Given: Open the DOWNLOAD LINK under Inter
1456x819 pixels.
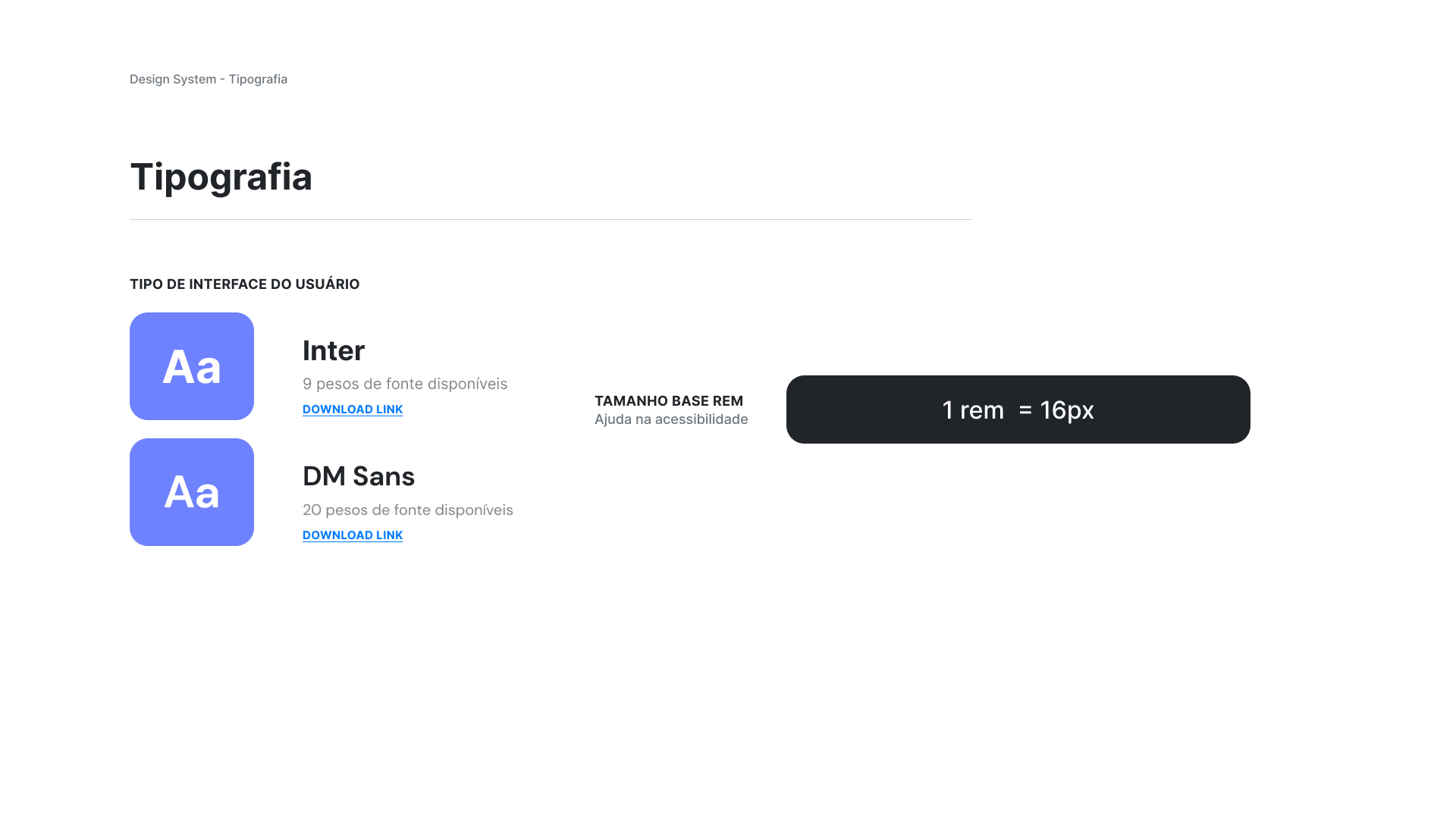Looking at the screenshot, I should point(353,409).
